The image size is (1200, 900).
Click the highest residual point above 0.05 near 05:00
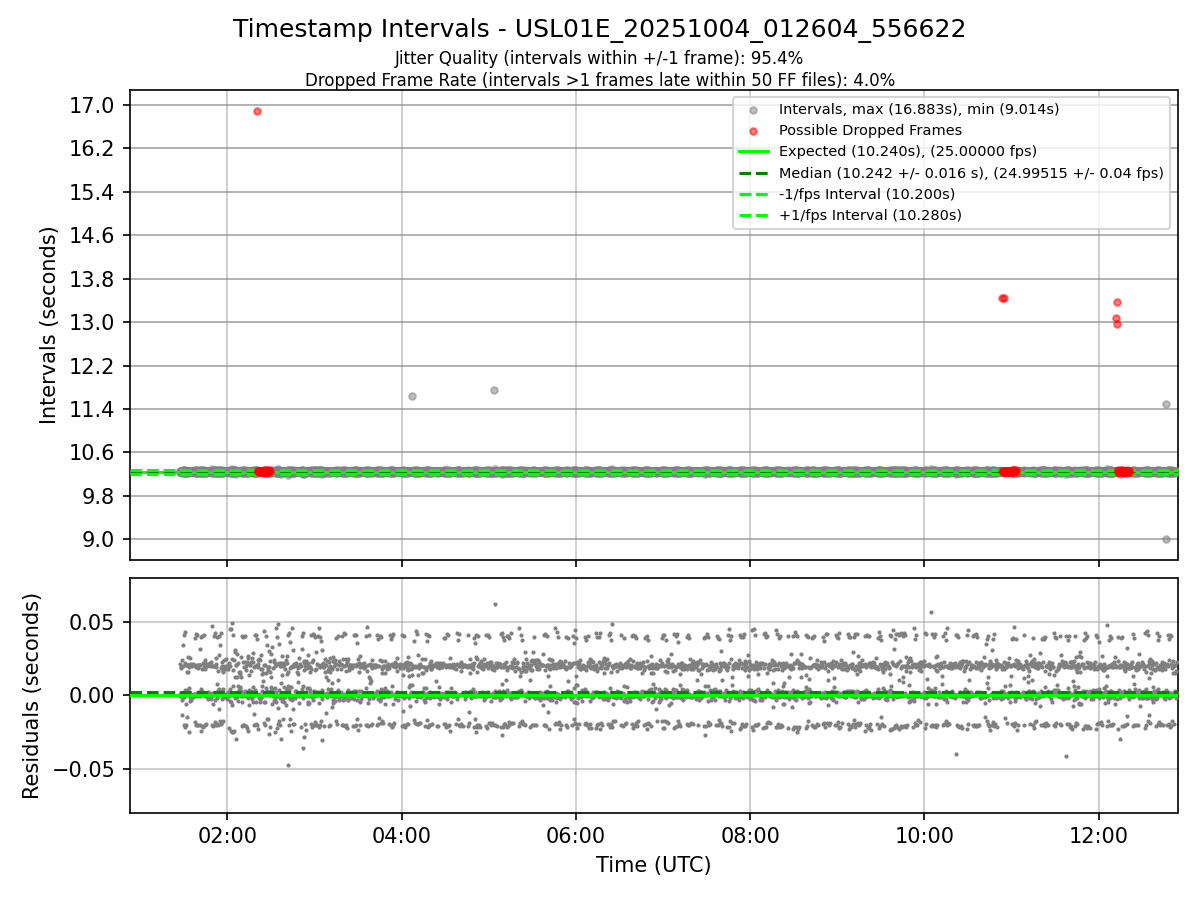click(x=495, y=604)
